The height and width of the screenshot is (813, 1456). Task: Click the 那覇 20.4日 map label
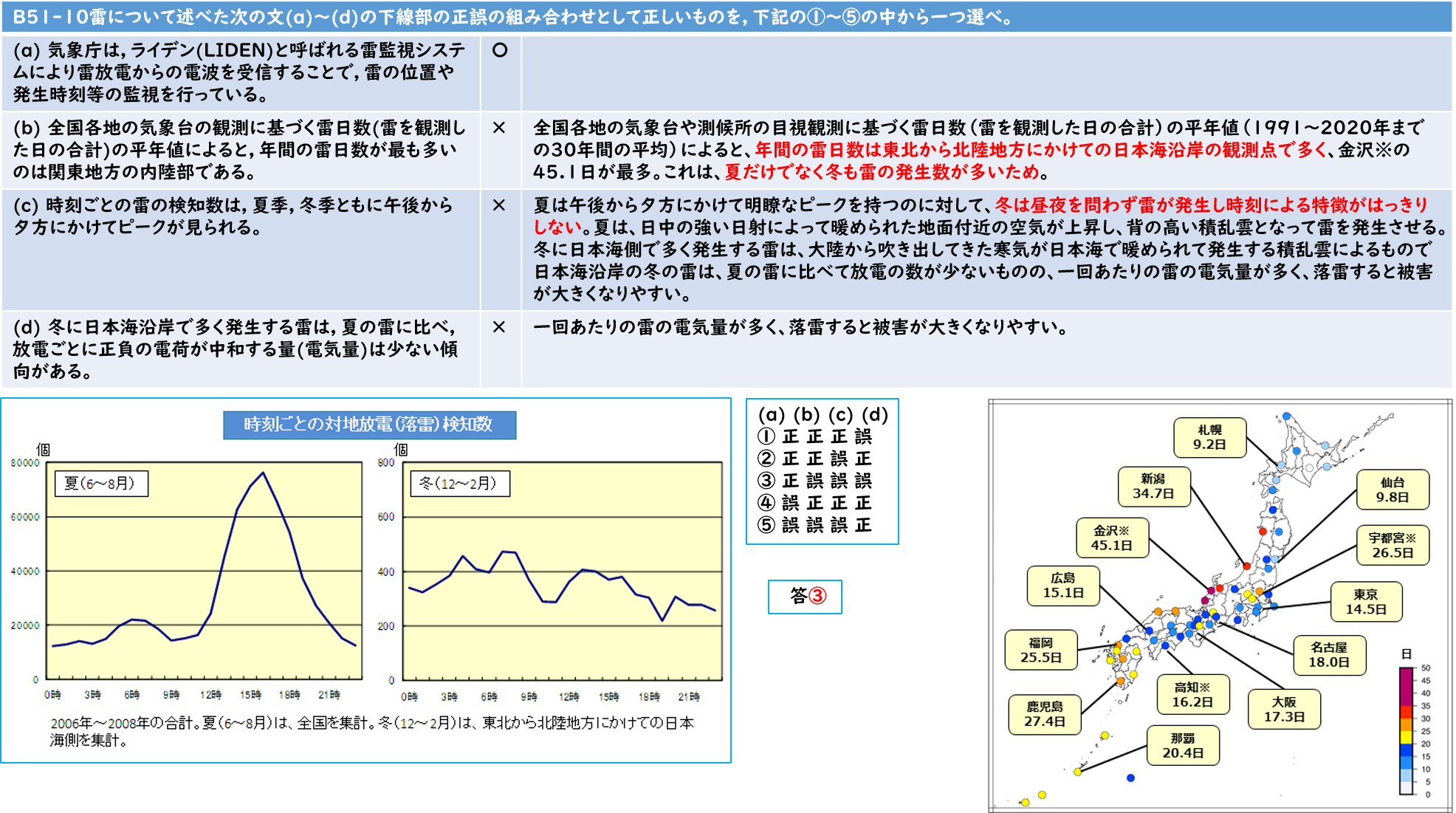coord(1183,746)
